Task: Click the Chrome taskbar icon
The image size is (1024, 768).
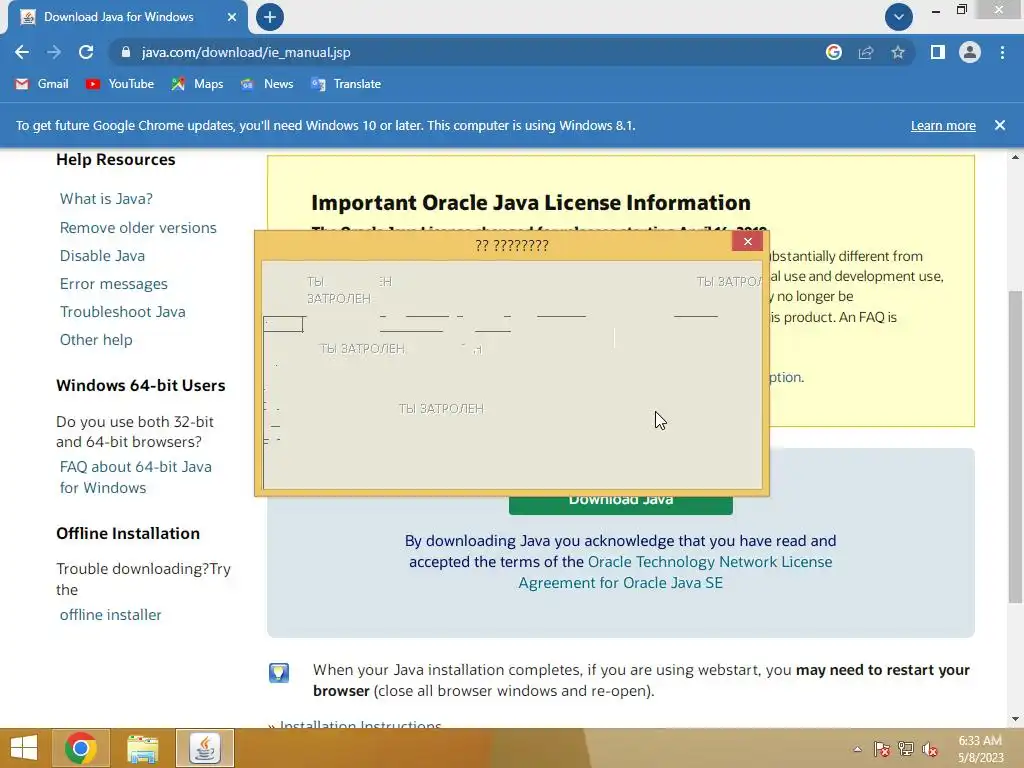Action: (x=81, y=748)
